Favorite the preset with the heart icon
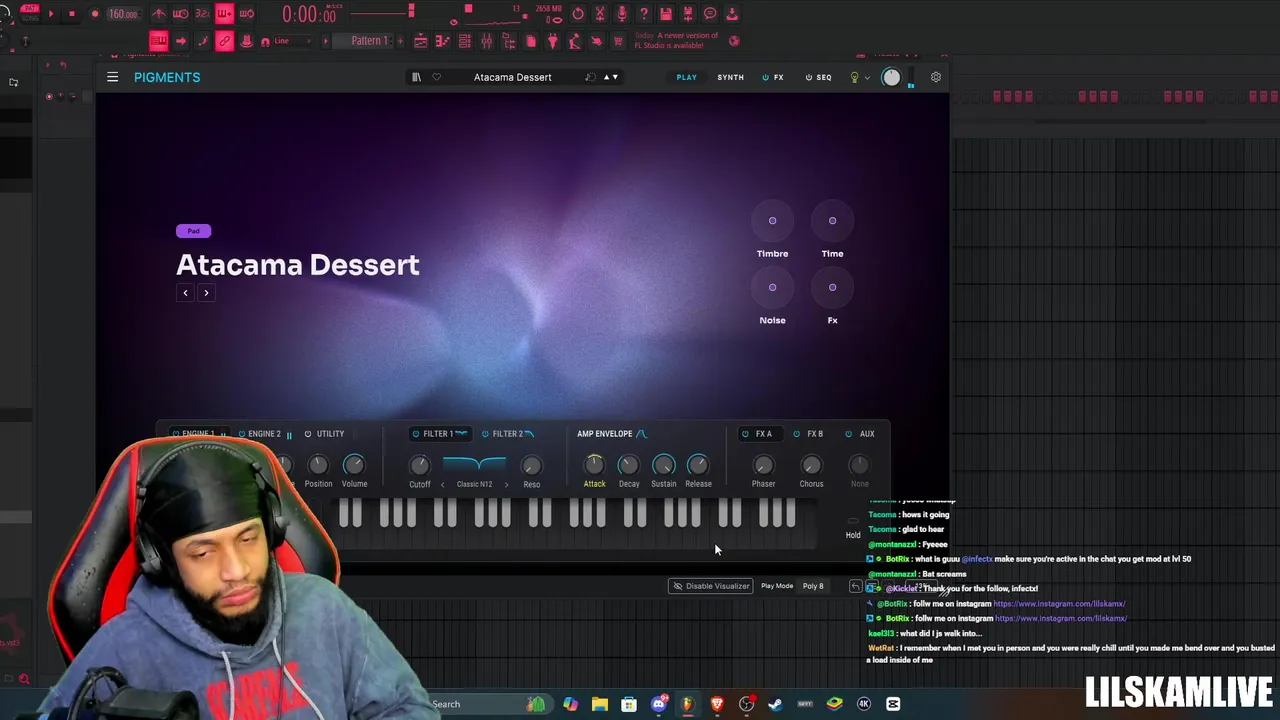 (436, 77)
